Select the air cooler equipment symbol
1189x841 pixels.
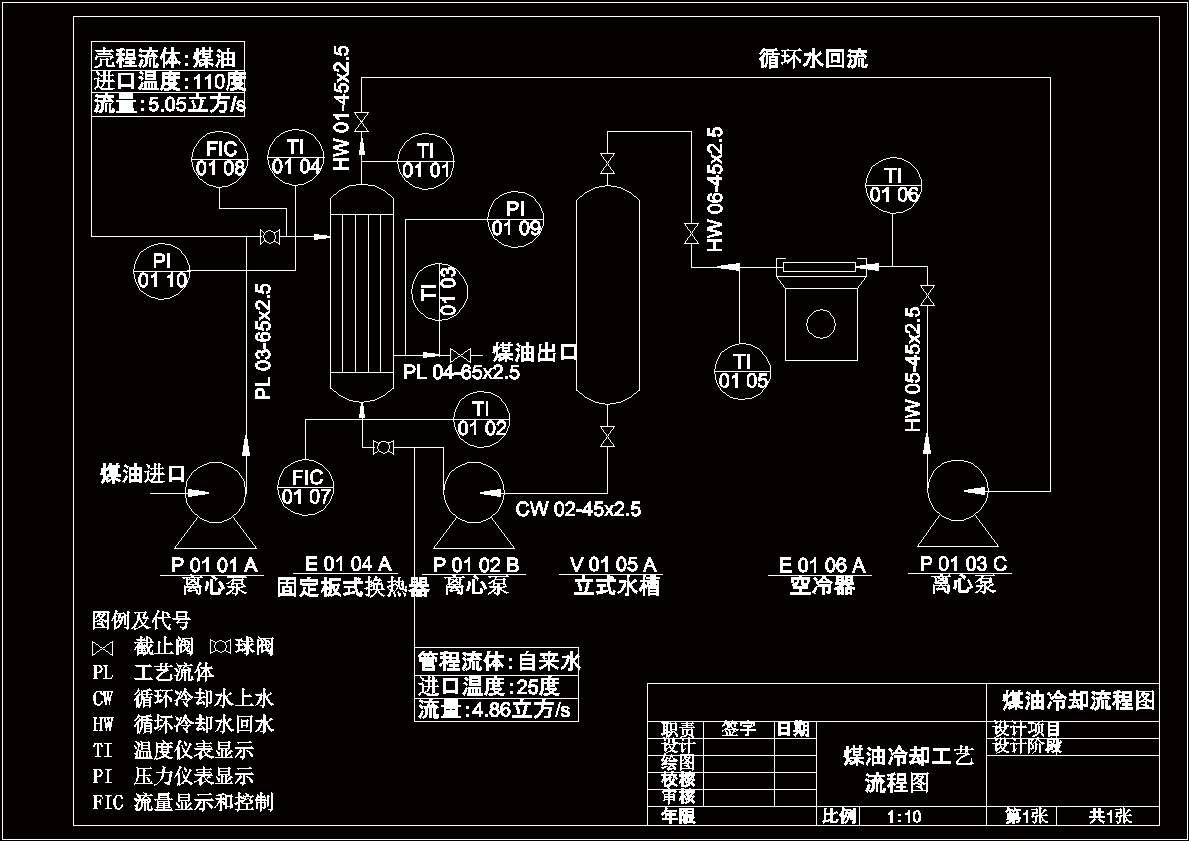(x=820, y=309)
